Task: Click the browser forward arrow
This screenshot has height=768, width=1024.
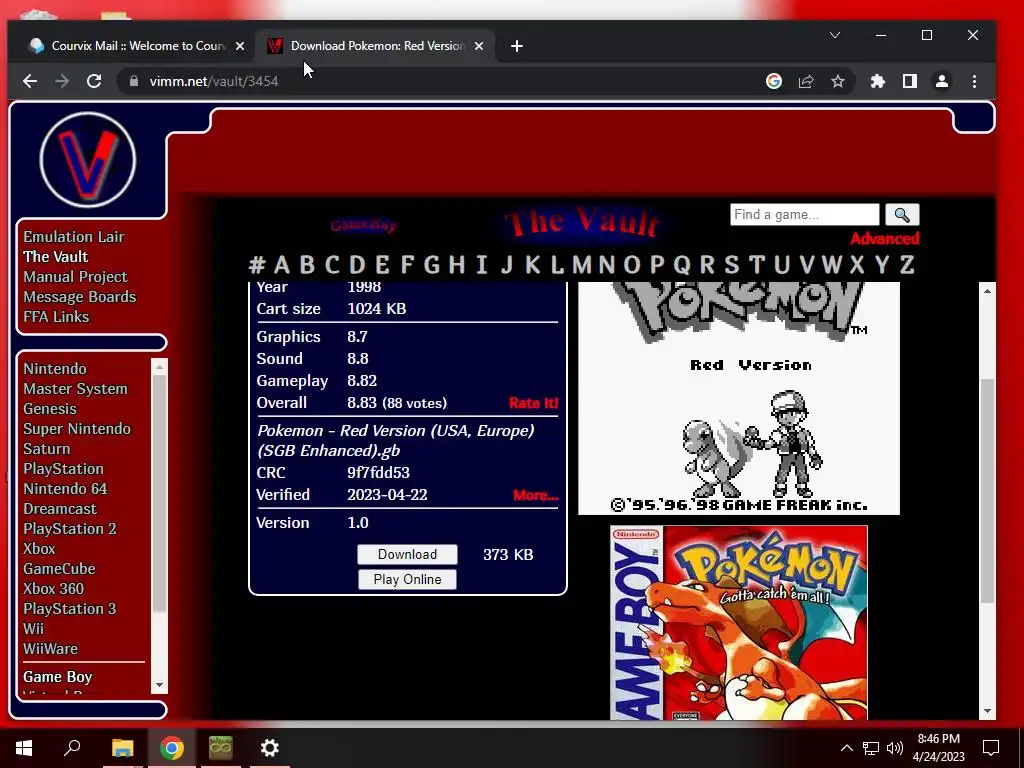Action: tap(62, 81)
